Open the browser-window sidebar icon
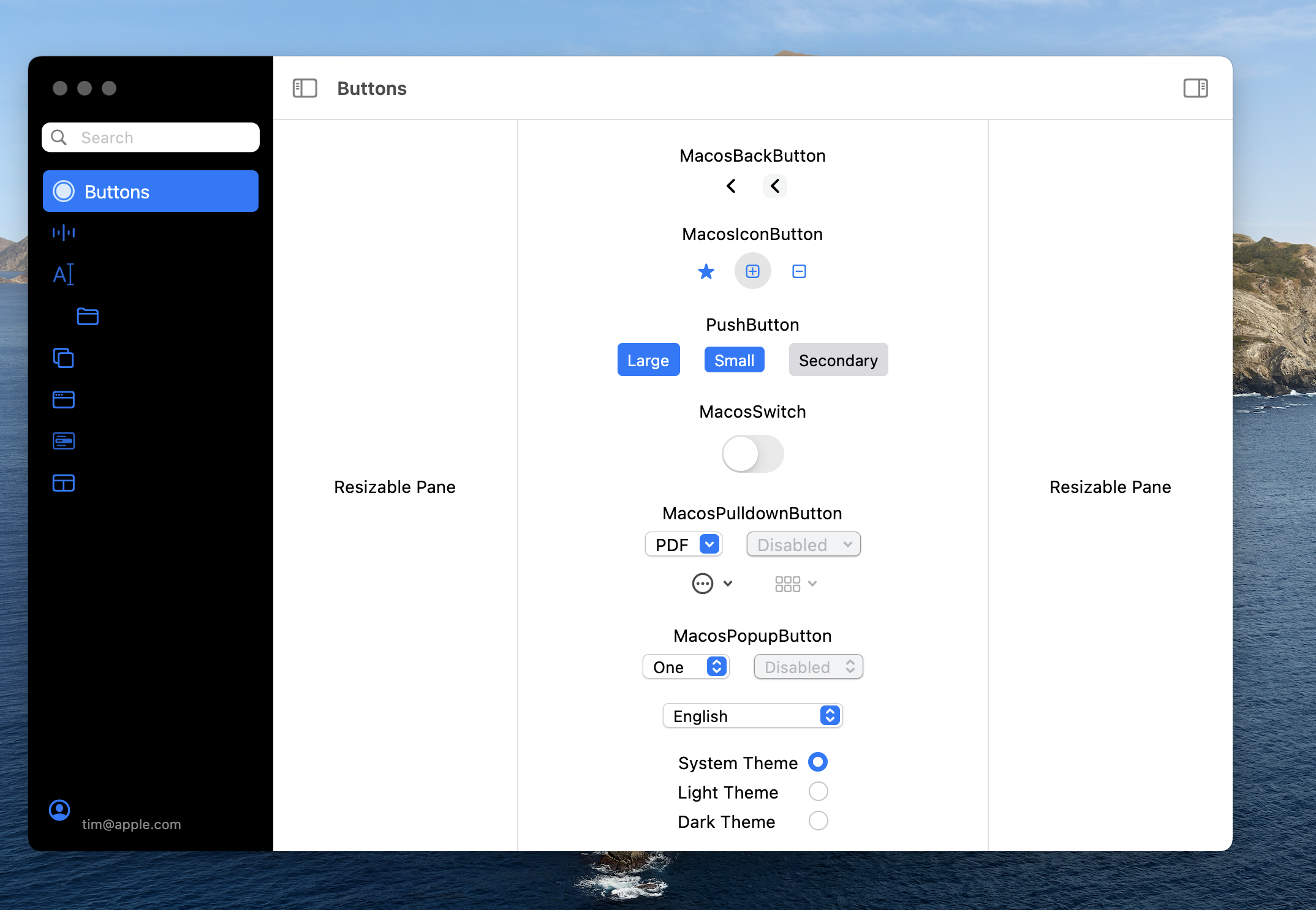The image size is (1316, 910). pos(64,399)
